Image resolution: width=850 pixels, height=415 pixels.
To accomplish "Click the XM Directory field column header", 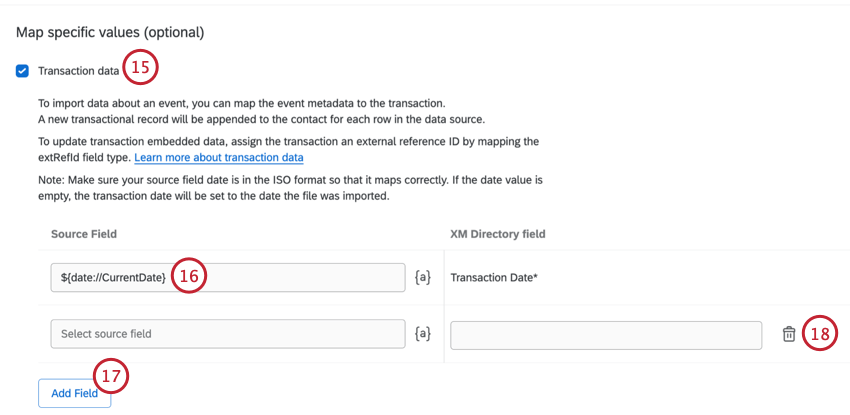I will tap(497, 234).
